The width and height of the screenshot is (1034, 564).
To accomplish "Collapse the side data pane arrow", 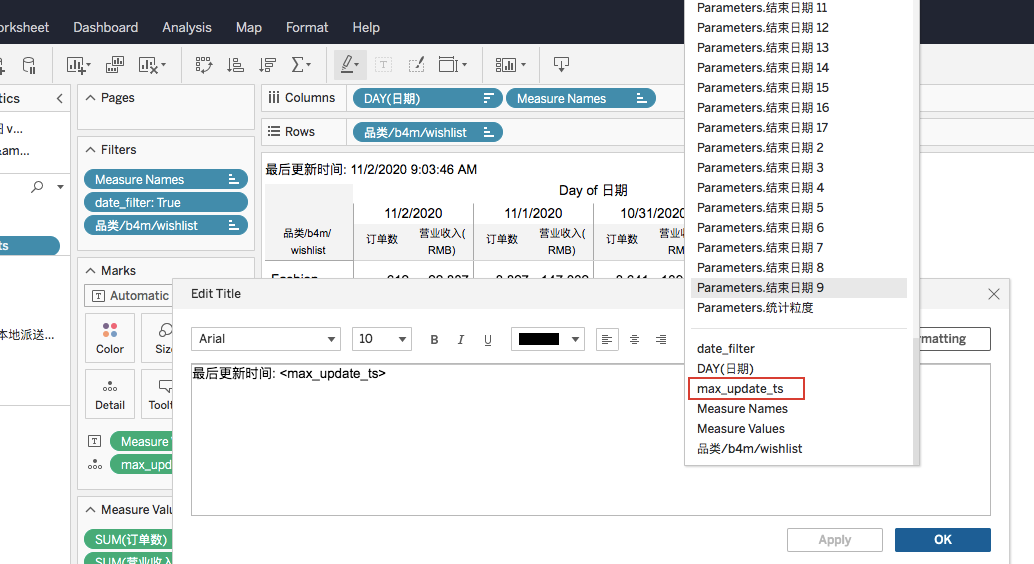I will click(x=59, y=98).
